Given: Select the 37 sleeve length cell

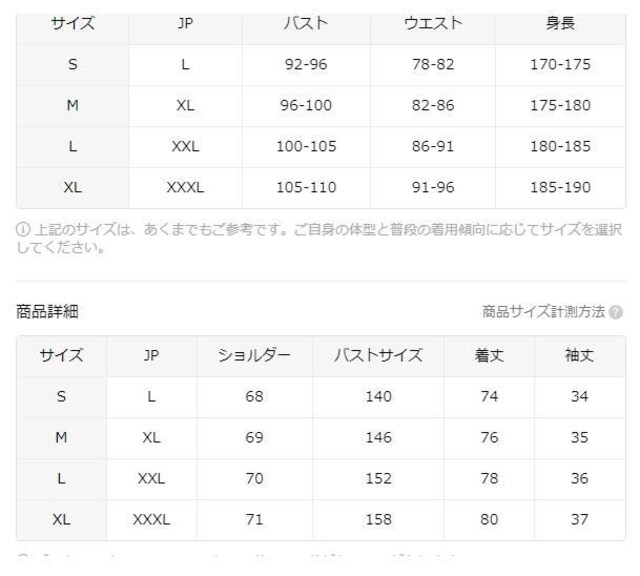Looking at the screenshot, I should (580, 520).
